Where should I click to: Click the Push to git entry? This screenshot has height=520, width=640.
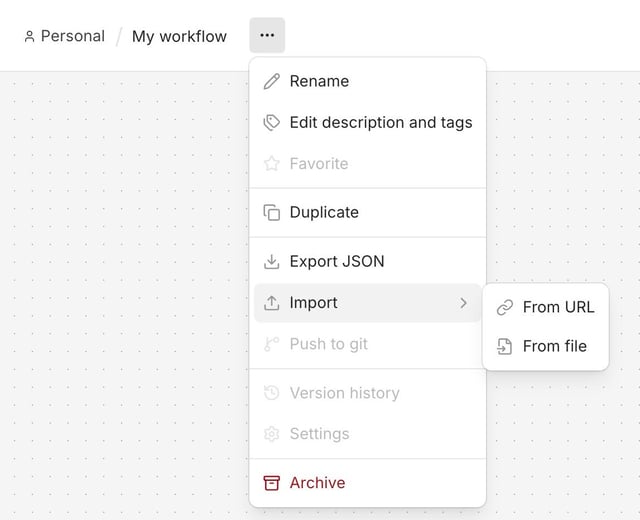(x=367, y=344)
